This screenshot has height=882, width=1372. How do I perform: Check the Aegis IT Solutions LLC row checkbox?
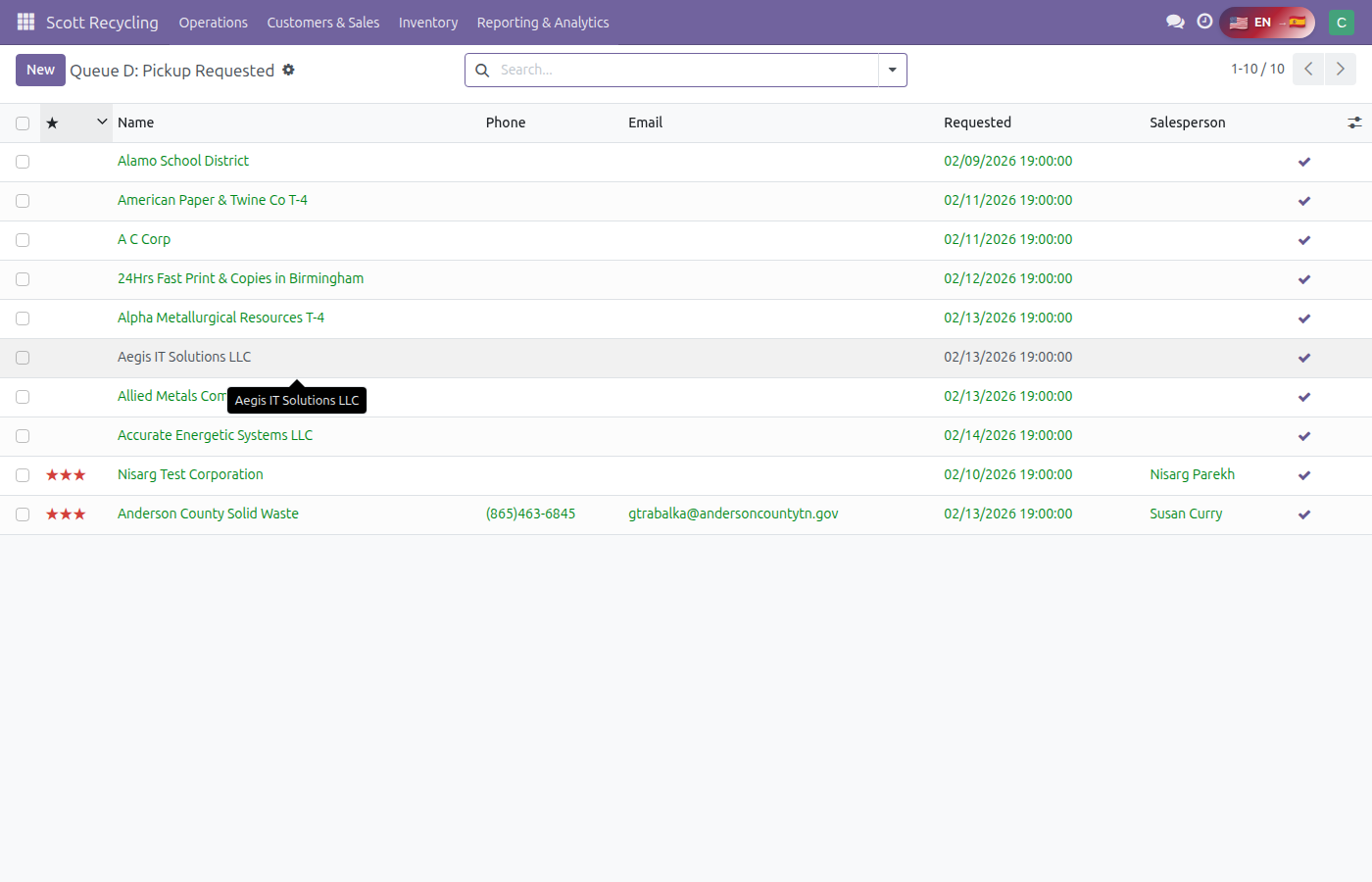pyautogui.click(x=23, y=358)
